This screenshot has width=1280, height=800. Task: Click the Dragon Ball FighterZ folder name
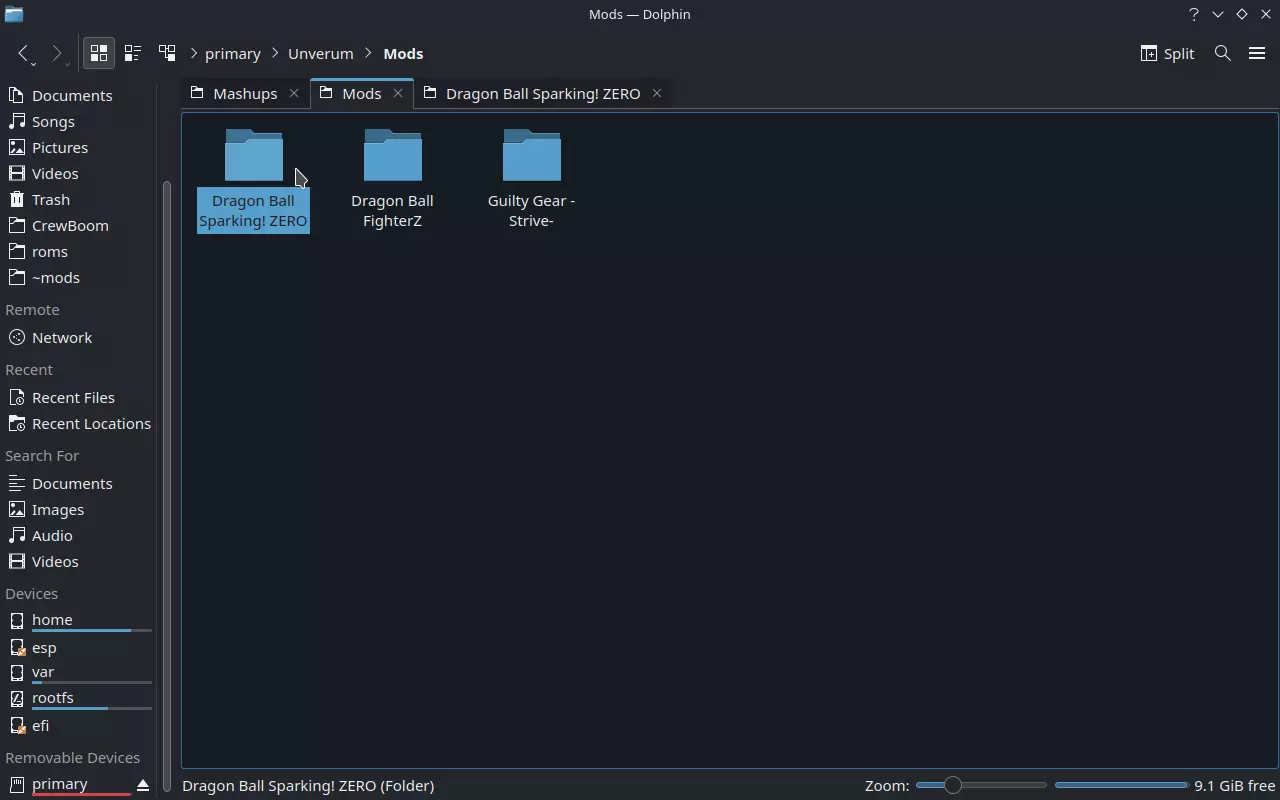[x=392, y=211]
